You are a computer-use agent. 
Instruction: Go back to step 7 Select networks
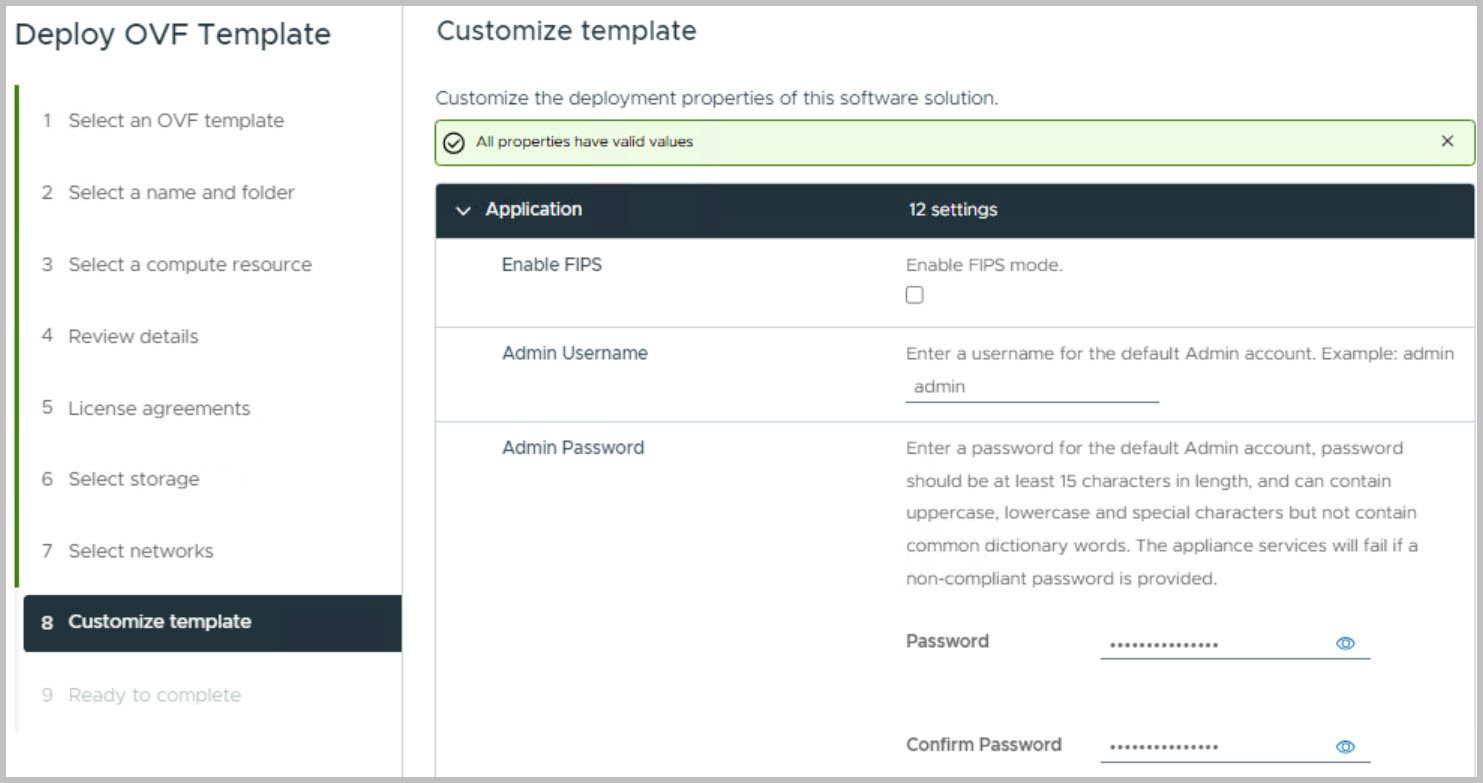140,551
